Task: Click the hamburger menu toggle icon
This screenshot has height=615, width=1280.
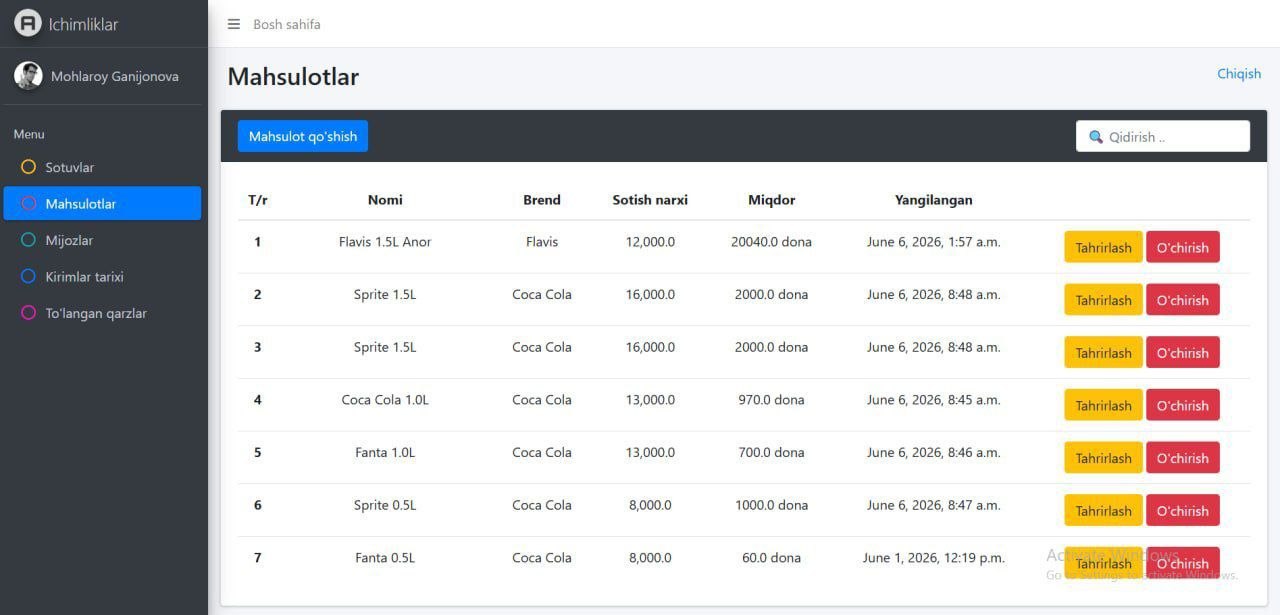Action: pyautogui.click(x=234, y=24)
